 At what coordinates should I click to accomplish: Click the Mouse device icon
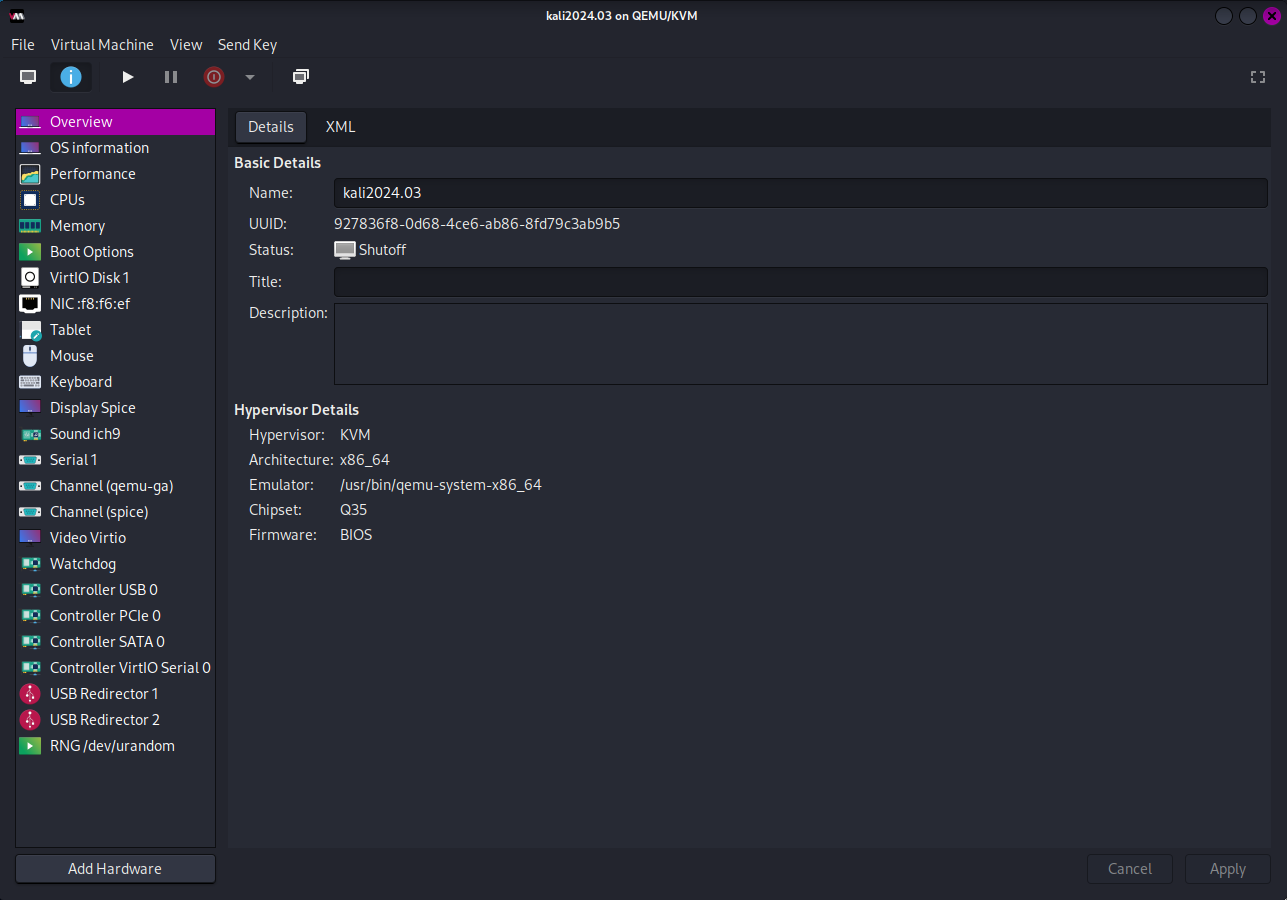click(x=30, y=356)
